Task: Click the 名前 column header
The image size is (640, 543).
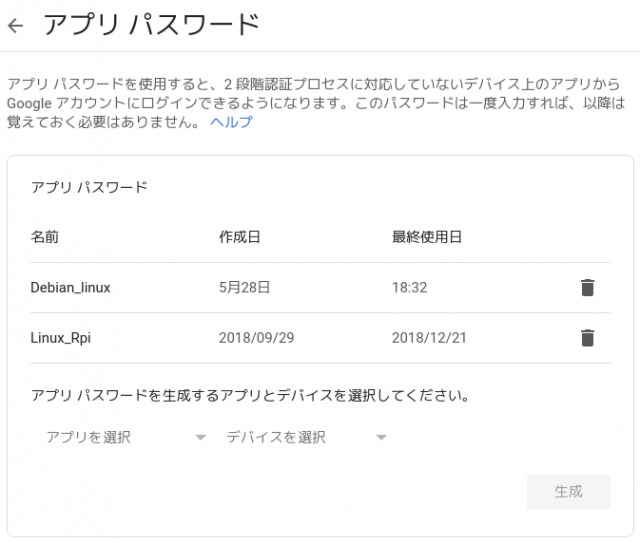Action: [45, 237]
